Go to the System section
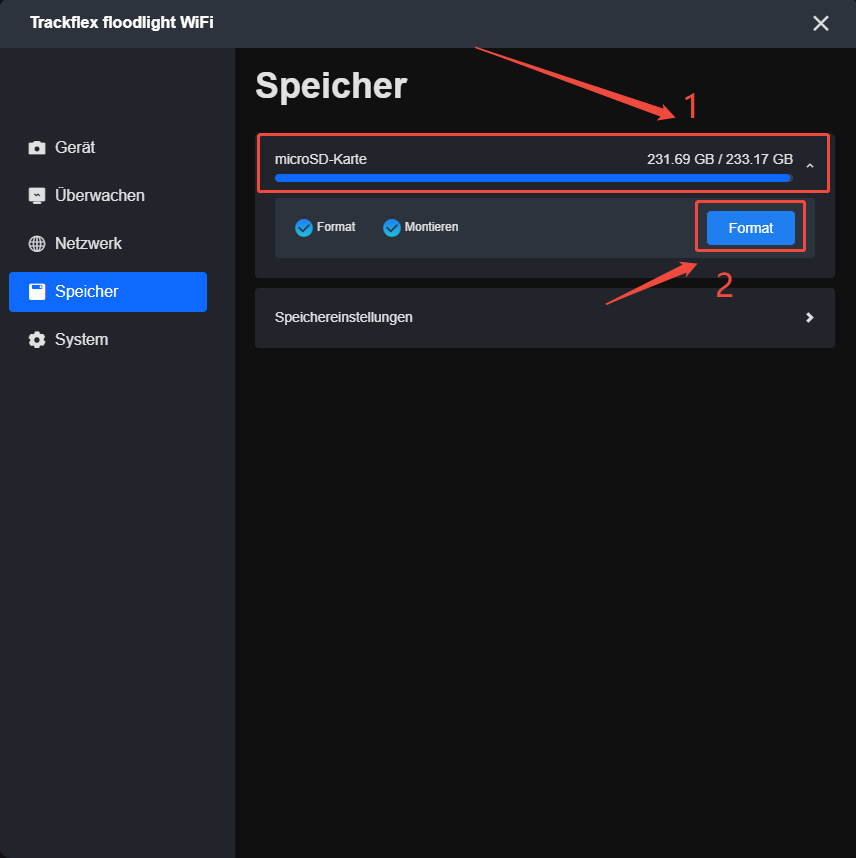Screen dimensions: 856x858 (x=108, y=340)
